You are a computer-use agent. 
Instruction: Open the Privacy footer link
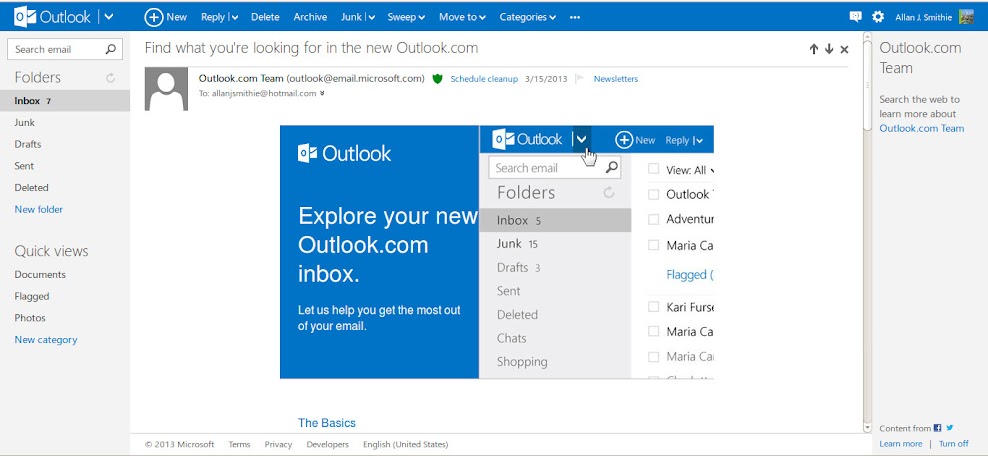(x=278, y=444)
